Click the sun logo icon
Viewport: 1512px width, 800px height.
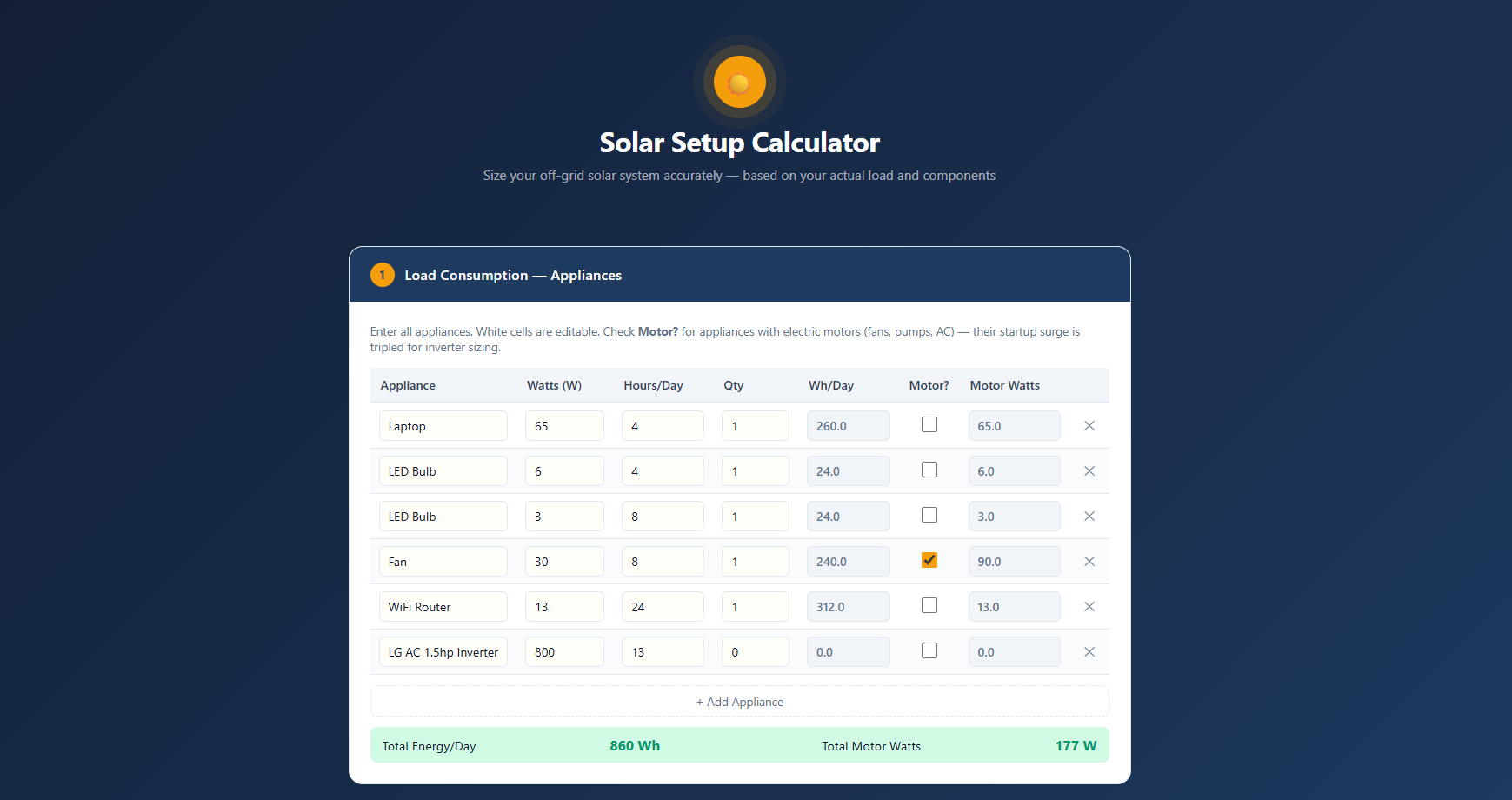740,83
